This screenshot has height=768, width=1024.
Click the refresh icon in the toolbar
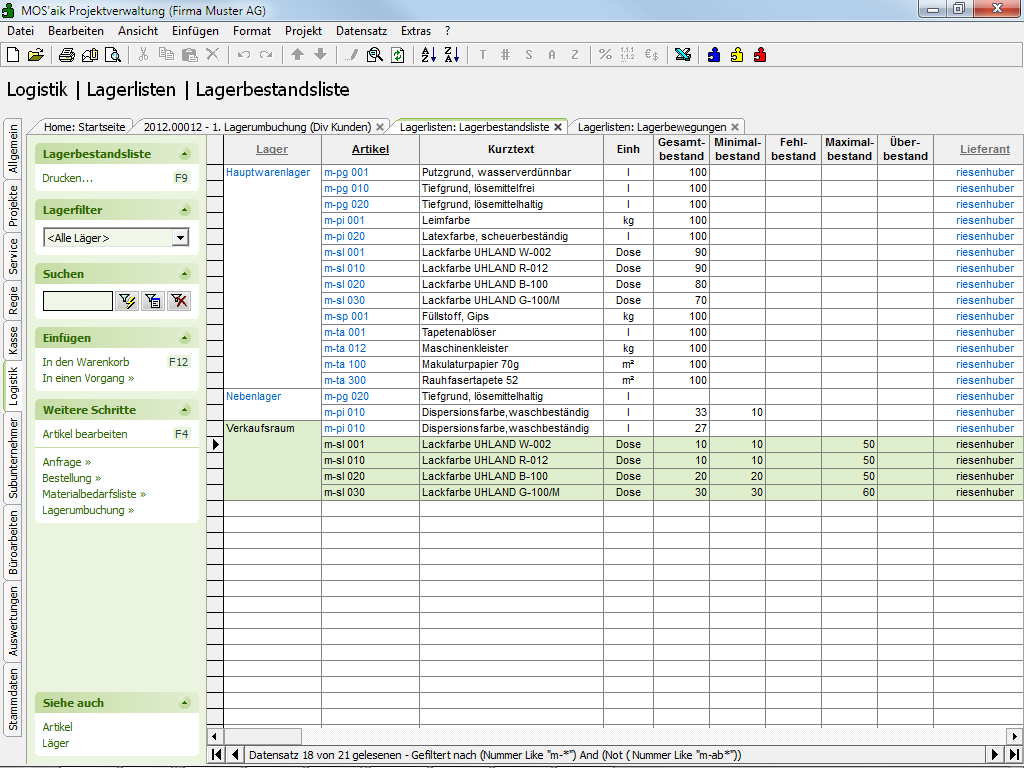click(x=398, y=55)
